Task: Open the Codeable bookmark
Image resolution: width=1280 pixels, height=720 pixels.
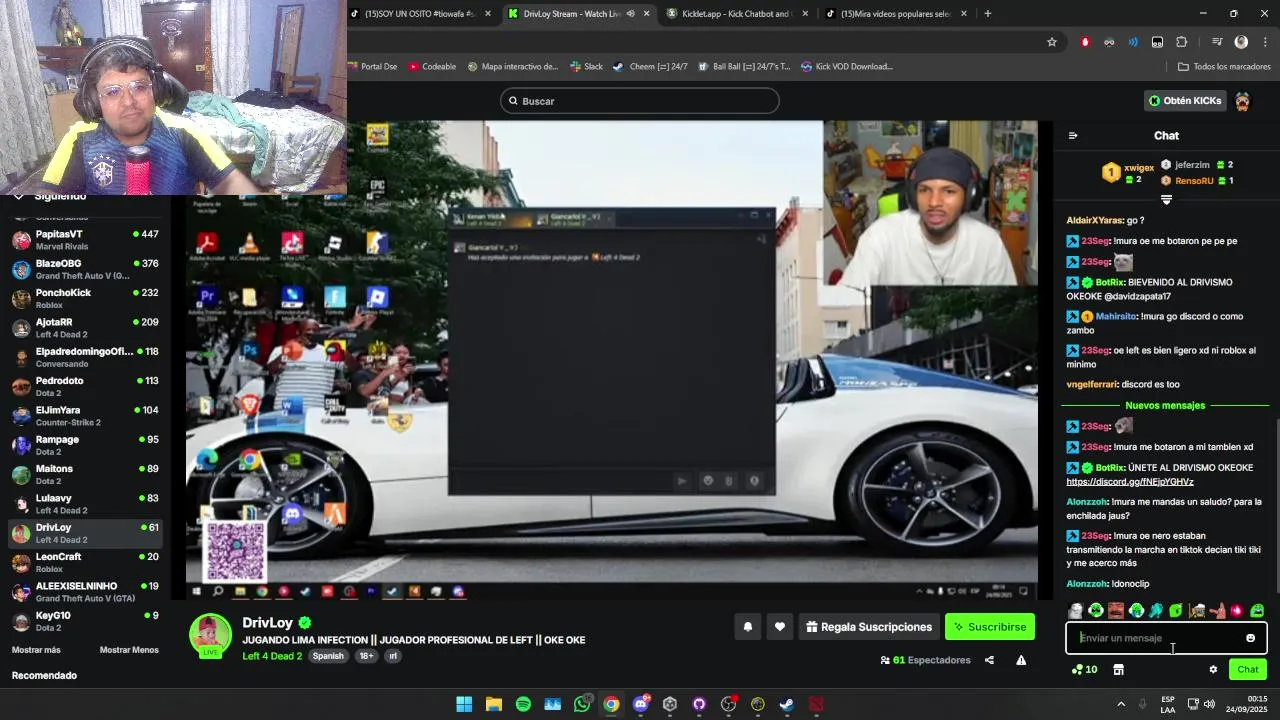Action: pyautogui.click(x=431, y=67)
